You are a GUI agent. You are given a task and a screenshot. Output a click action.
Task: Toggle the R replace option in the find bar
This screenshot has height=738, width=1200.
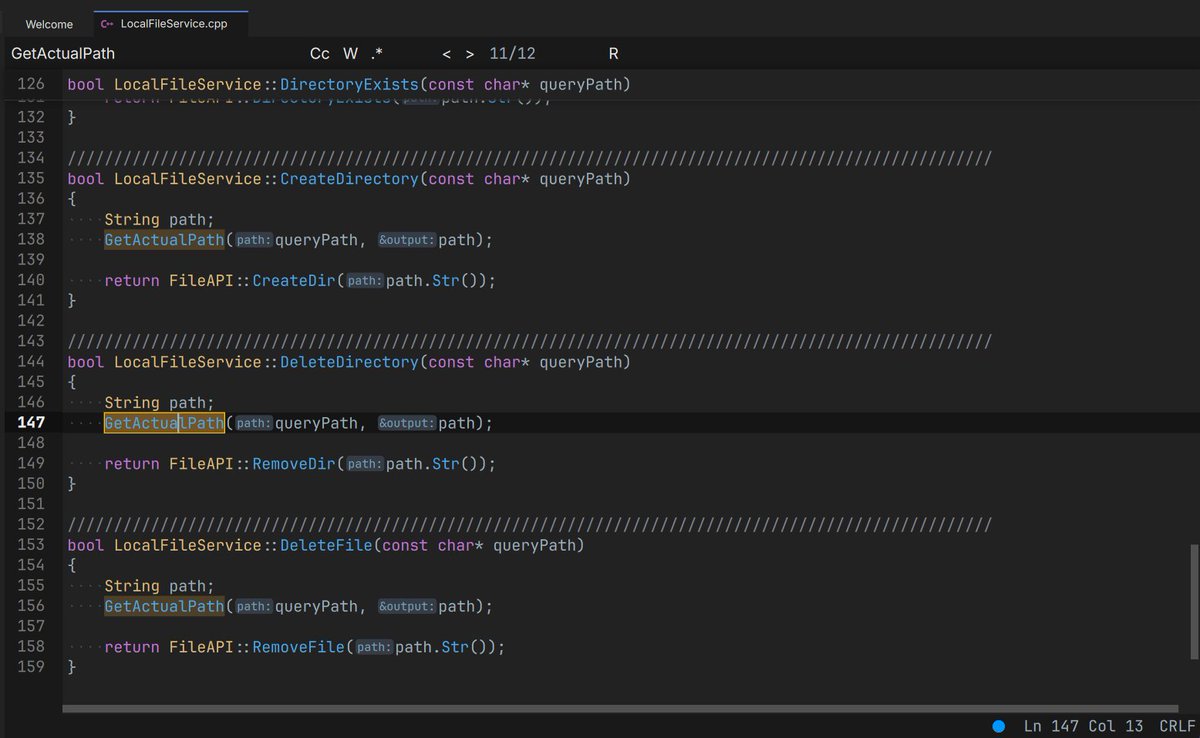coord(613,54)
